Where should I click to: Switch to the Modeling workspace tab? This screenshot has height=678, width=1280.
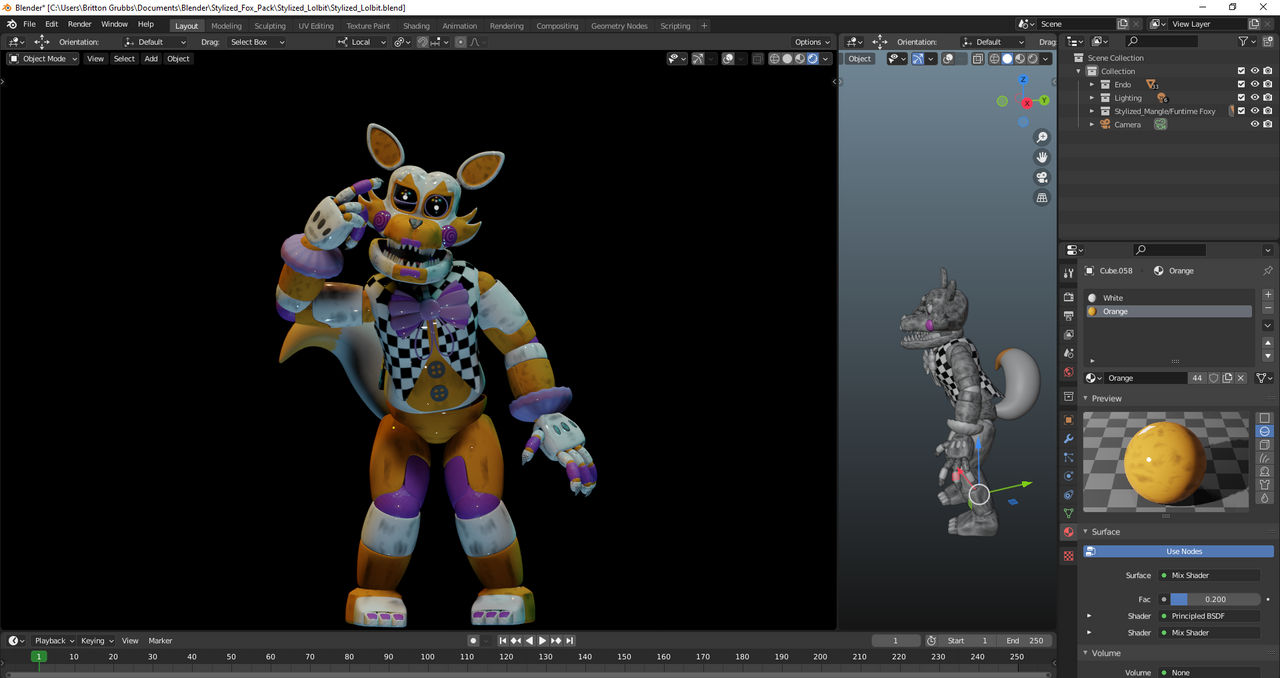(226, 26)
